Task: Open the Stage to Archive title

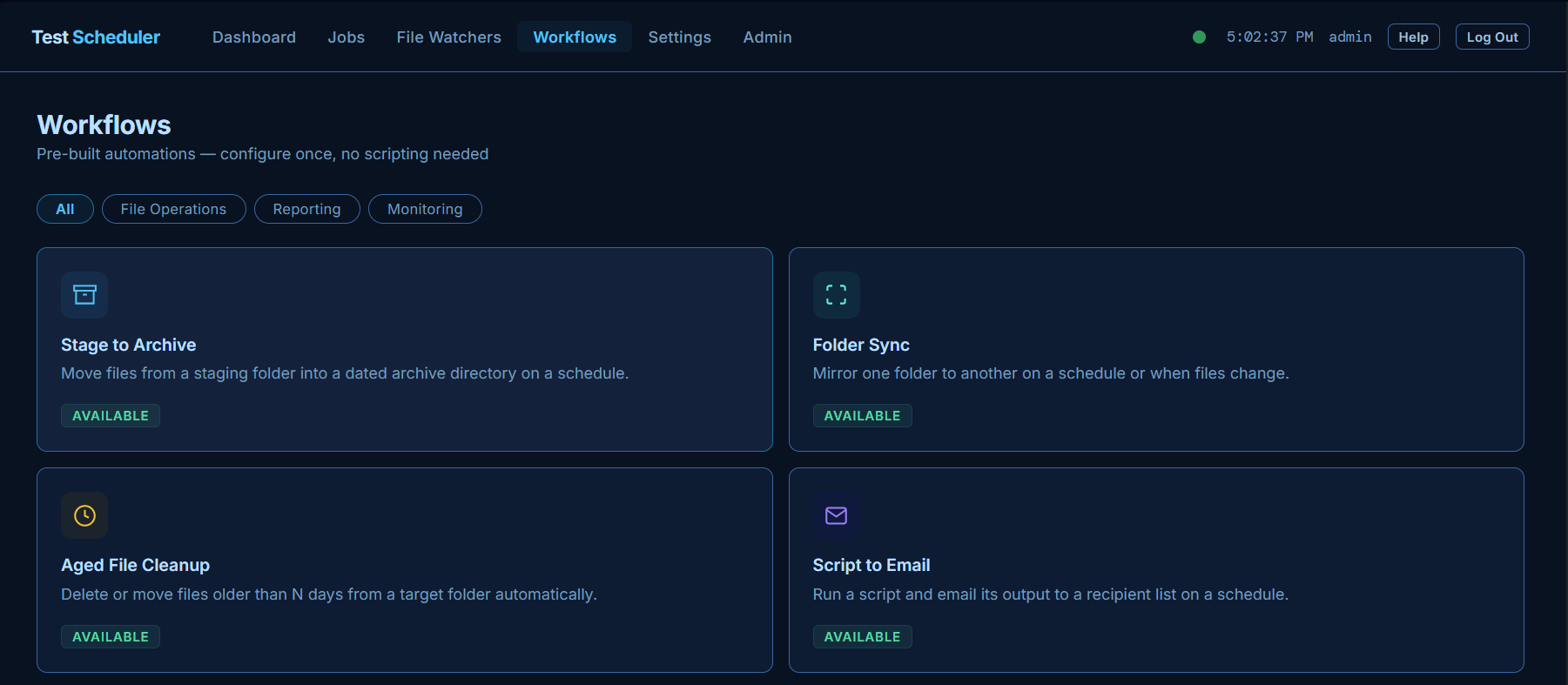Action: 128,345
